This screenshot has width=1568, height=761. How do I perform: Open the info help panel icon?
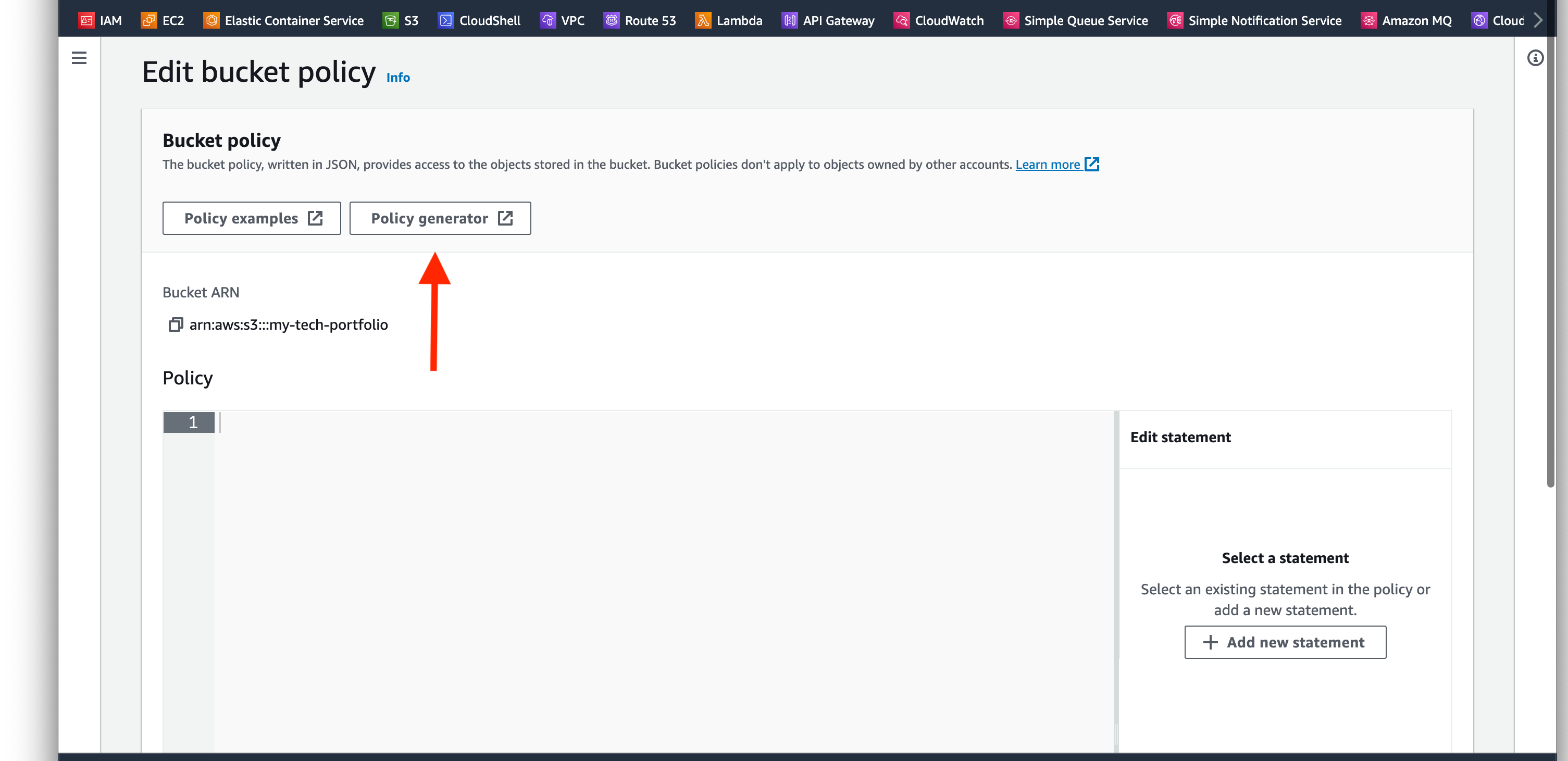1535,58
